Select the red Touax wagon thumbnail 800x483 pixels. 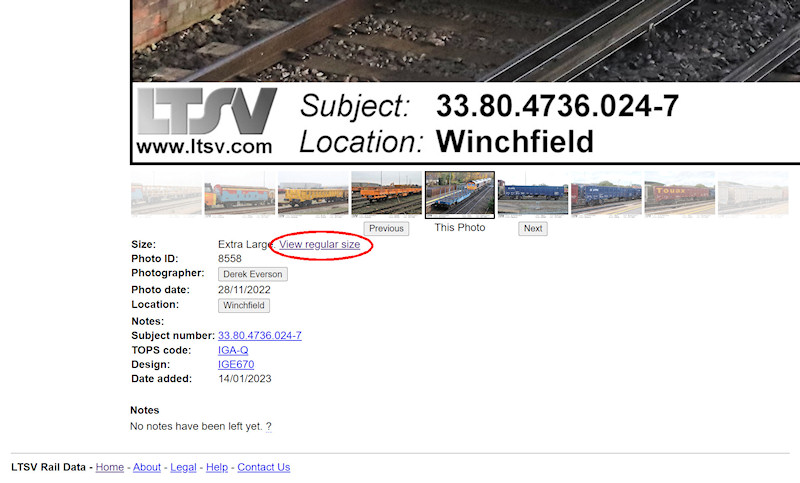click(680, 194)
